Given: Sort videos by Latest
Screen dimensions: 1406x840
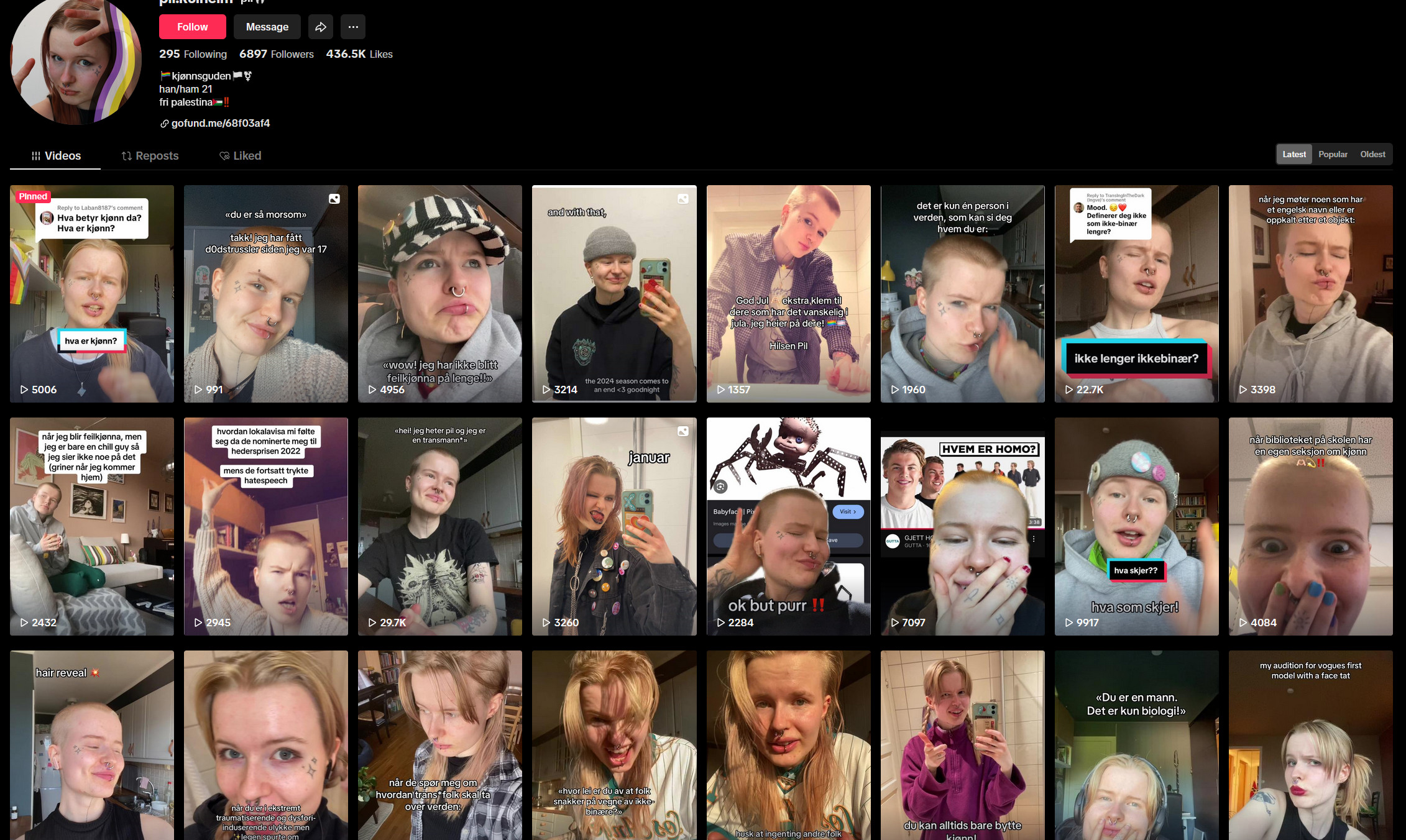Looking at the screenshot, I should click(1294, 154).
